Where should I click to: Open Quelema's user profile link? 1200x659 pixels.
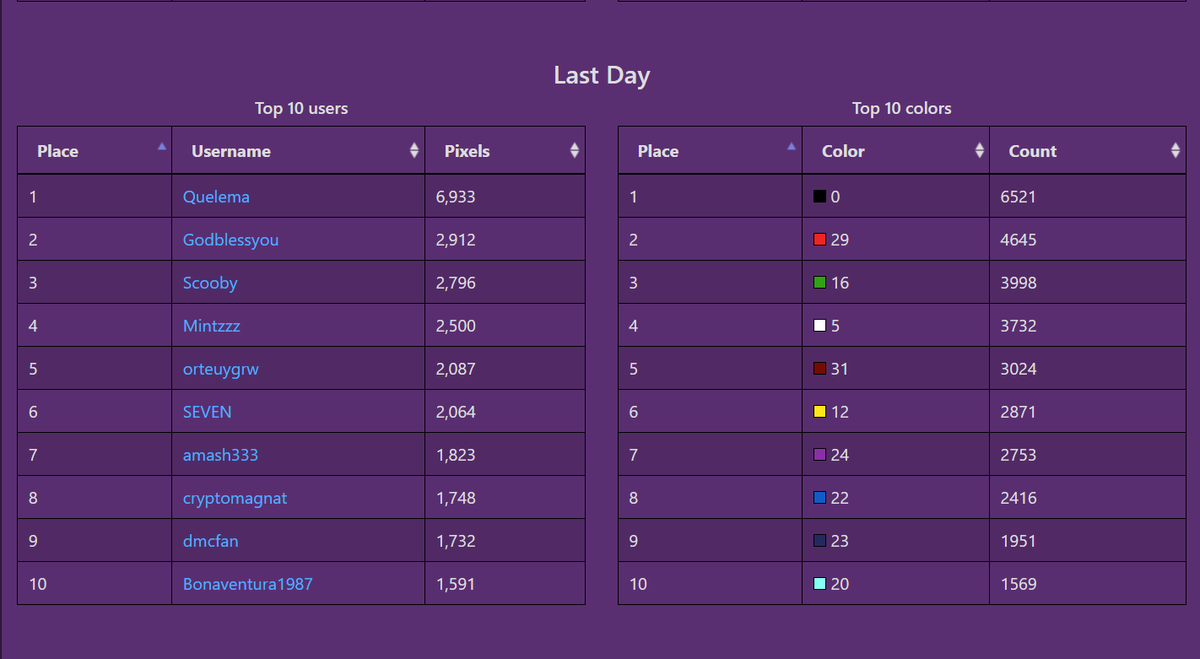pyautogui.click(x=216, y=197)
